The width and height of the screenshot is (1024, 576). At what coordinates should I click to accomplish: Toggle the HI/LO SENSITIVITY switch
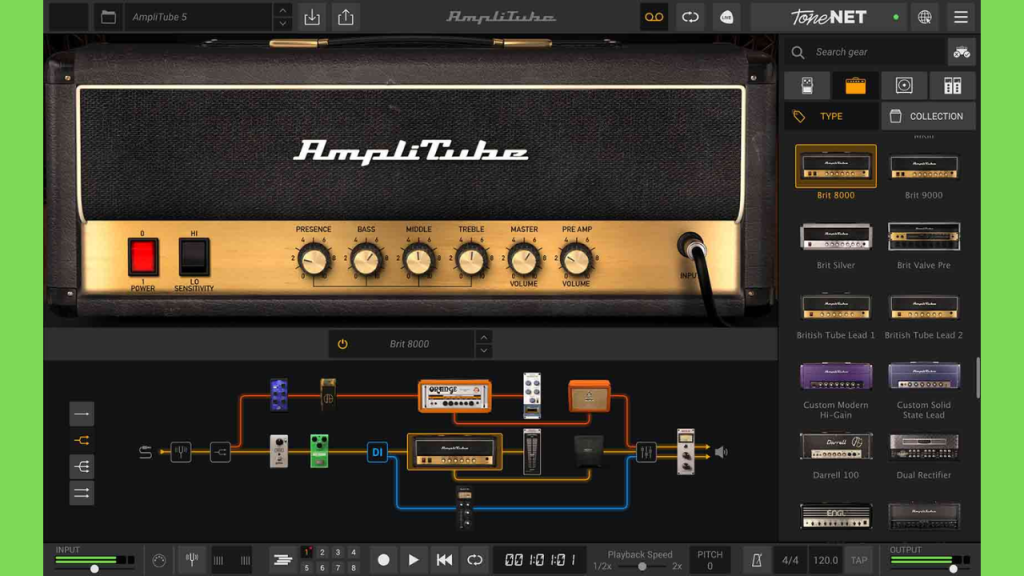pos(193,257)
